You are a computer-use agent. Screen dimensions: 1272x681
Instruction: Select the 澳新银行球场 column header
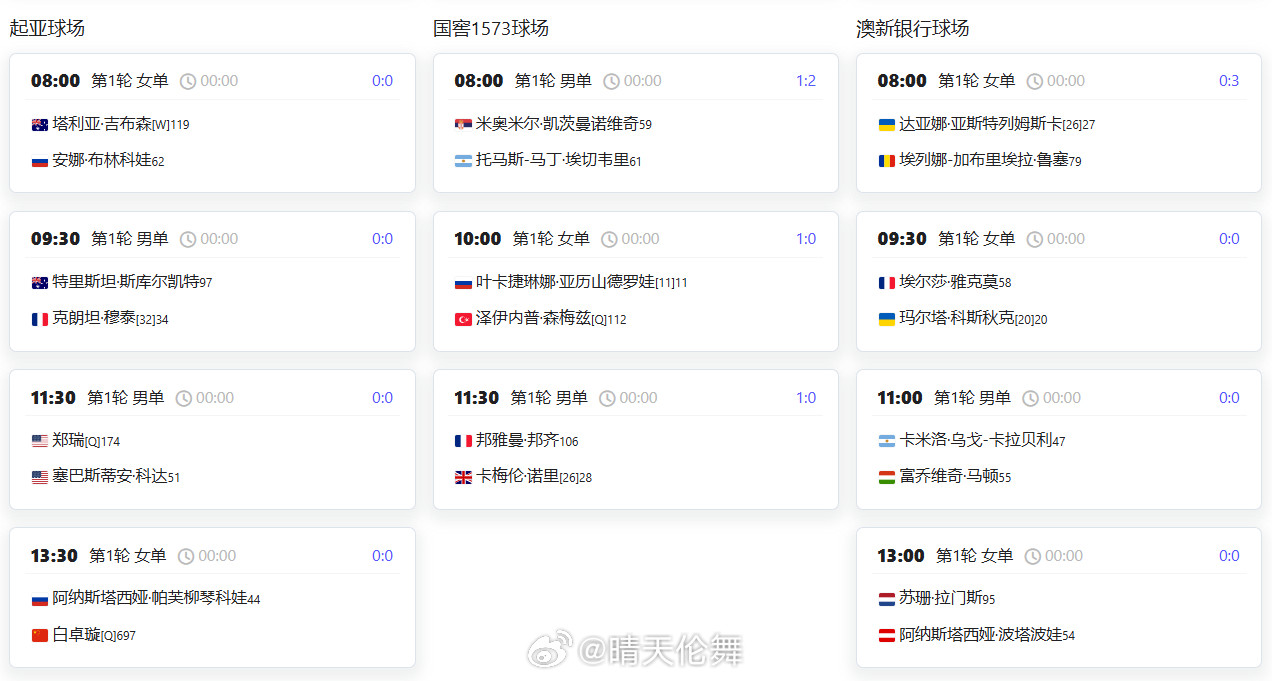click(911, 28)
